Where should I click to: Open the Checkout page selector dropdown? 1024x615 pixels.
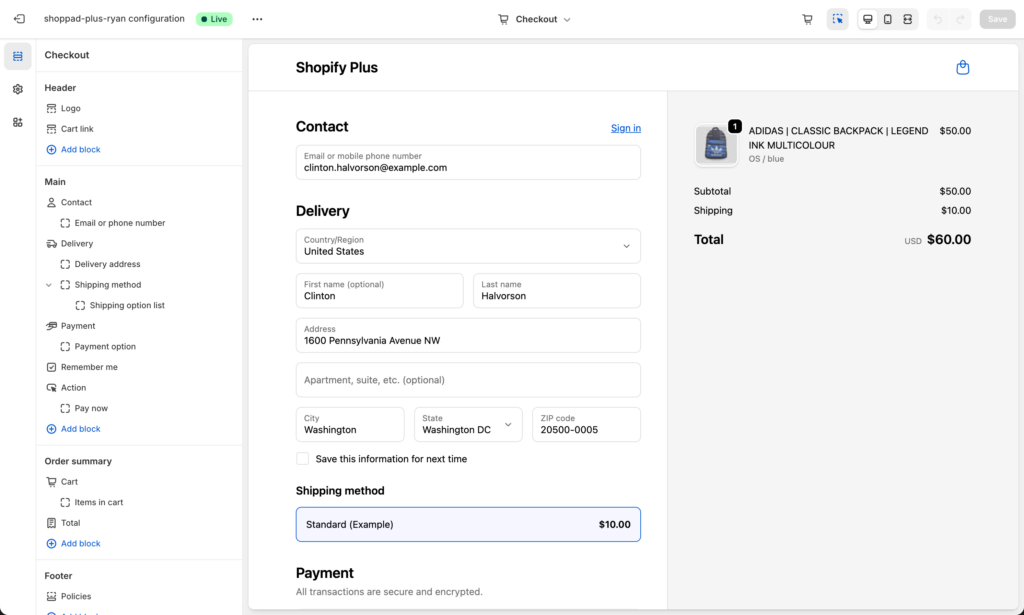(534, 19)
